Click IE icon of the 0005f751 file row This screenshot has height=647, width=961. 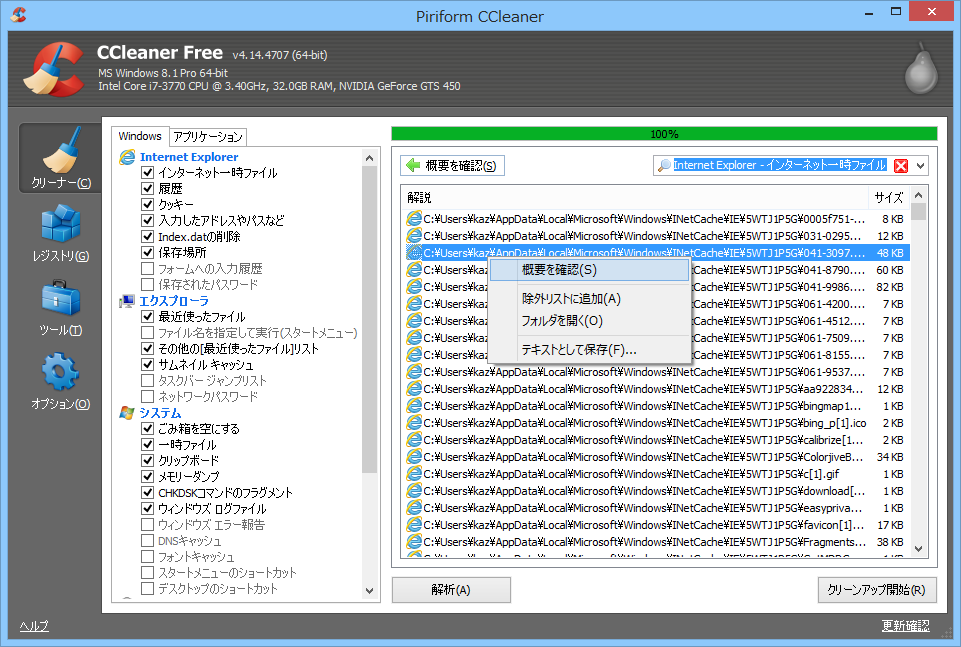[414, 219]
